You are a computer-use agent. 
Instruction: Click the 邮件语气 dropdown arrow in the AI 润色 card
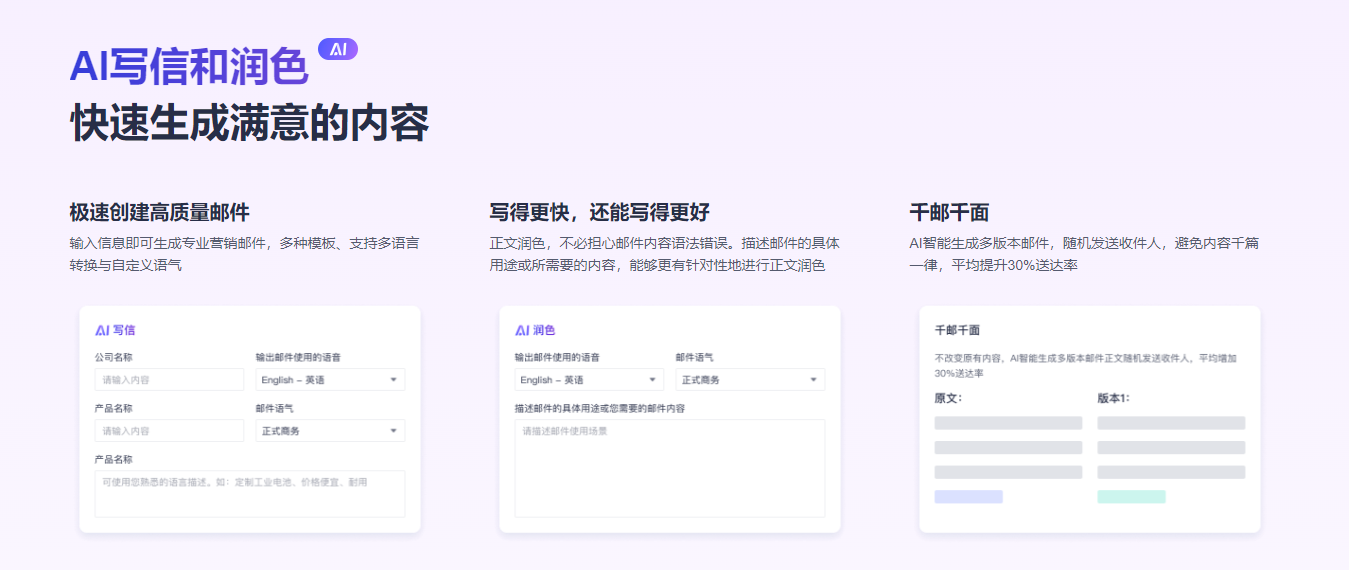point(813,380)
